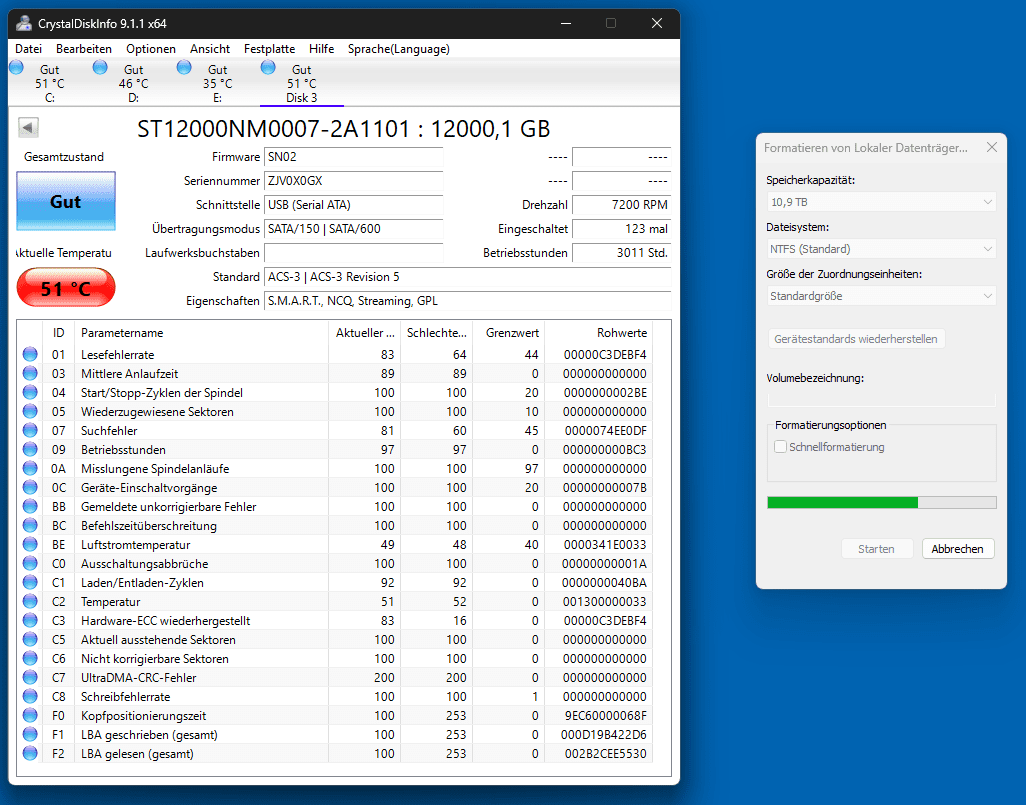Open the Dateisystem dropdown showing NTFS

[881, 249]
